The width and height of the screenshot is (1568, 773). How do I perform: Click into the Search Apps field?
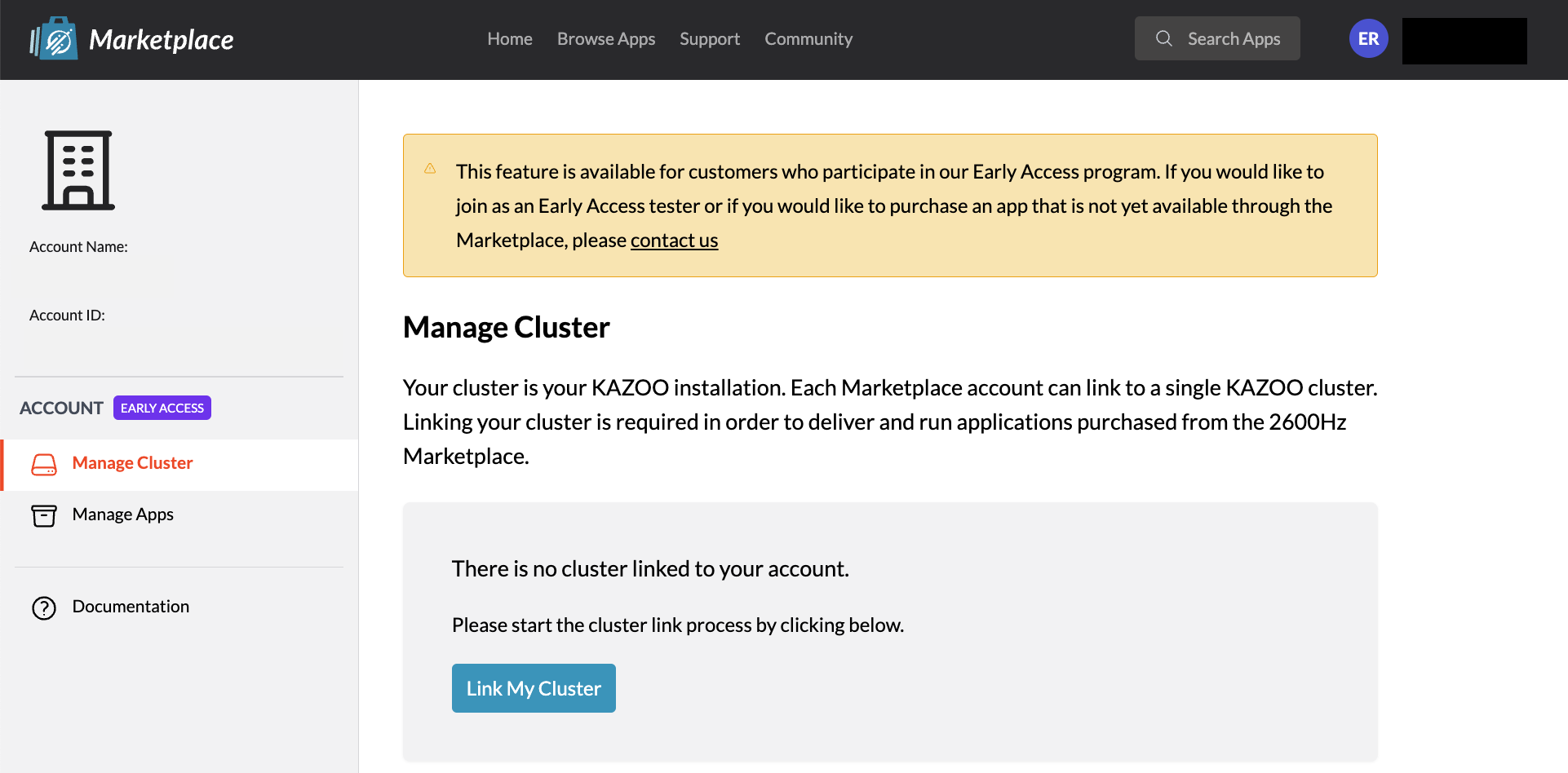[1217, 38]
